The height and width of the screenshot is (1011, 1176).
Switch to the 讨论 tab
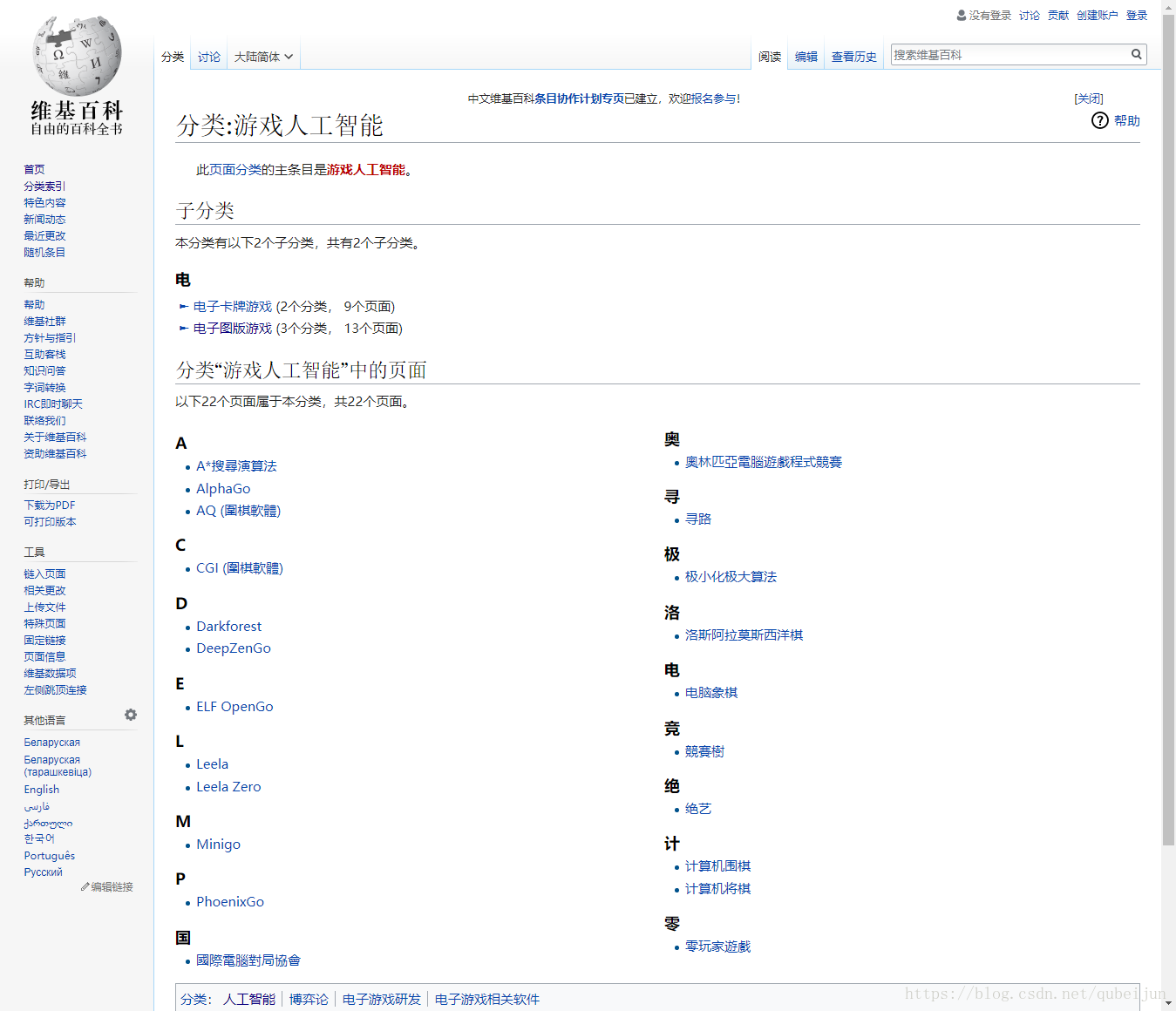point(209,57)
